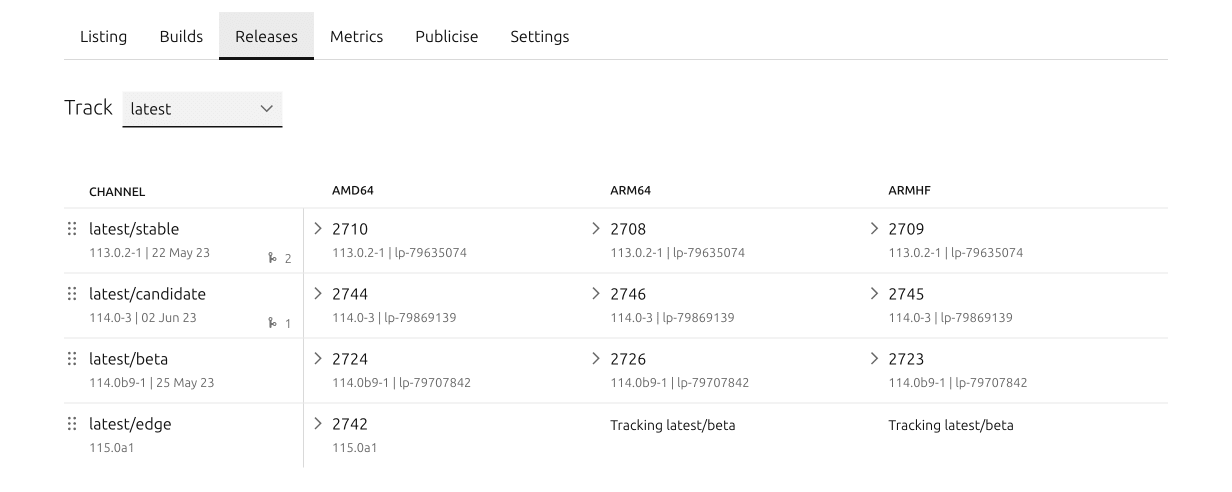Click branch icon on latest/stable row

pos(273,258)
